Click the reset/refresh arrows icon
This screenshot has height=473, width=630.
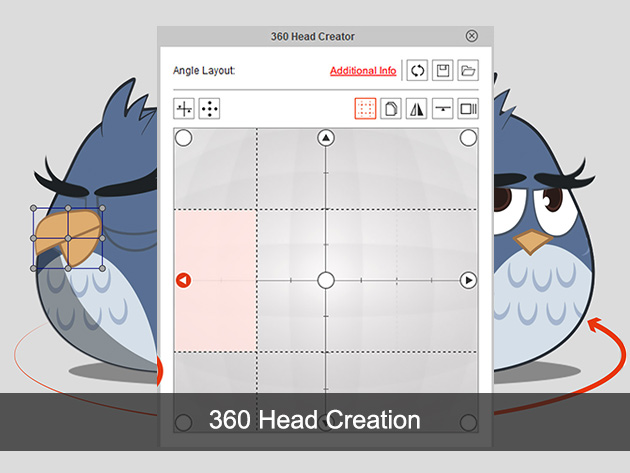(417, 70)
